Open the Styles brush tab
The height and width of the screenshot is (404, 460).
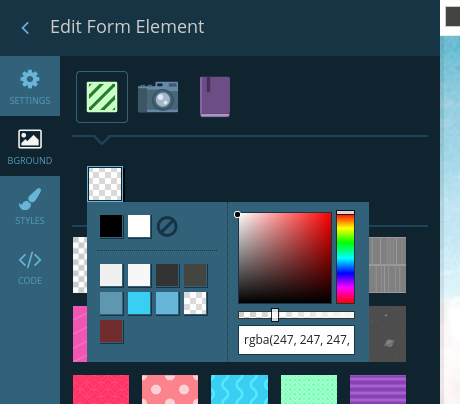[30, 206]
